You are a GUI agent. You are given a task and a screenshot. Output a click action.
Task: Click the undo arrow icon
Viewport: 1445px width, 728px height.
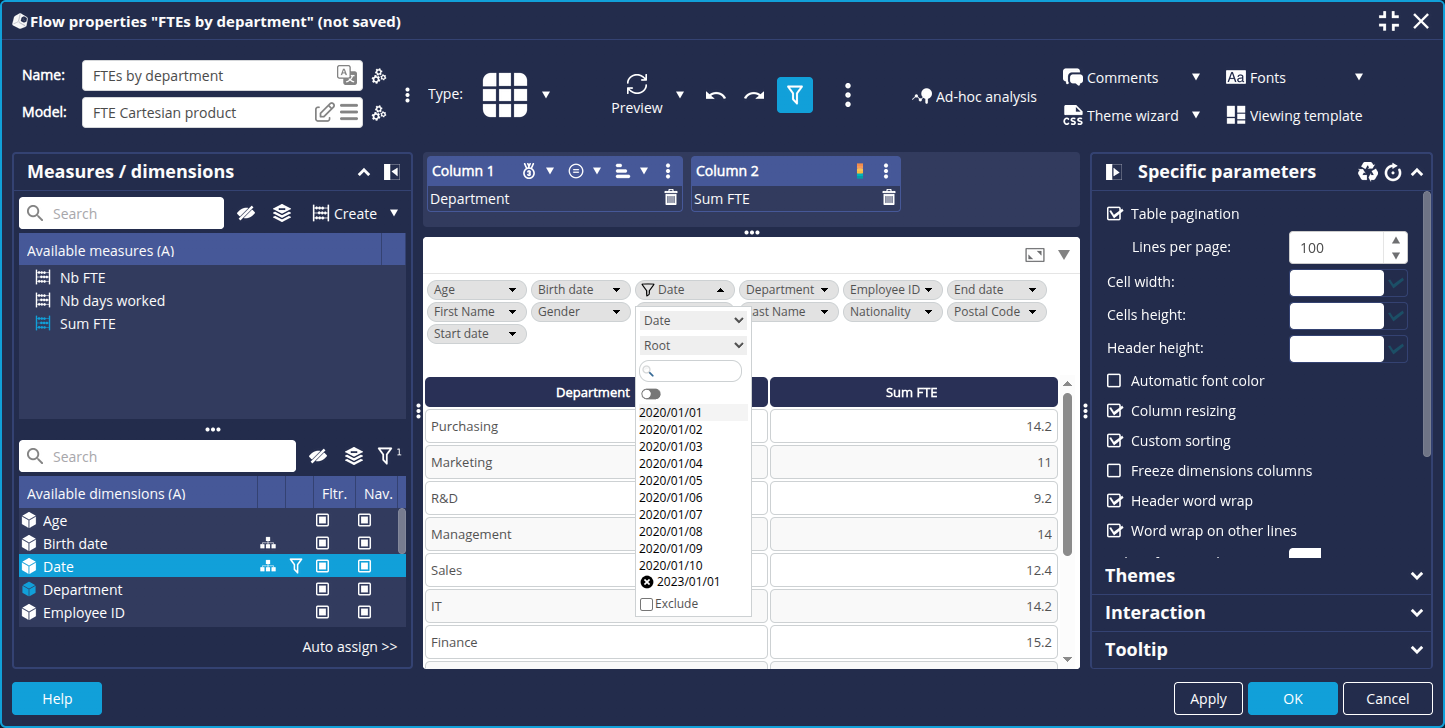pyautogui.click(x=715, y=95)
